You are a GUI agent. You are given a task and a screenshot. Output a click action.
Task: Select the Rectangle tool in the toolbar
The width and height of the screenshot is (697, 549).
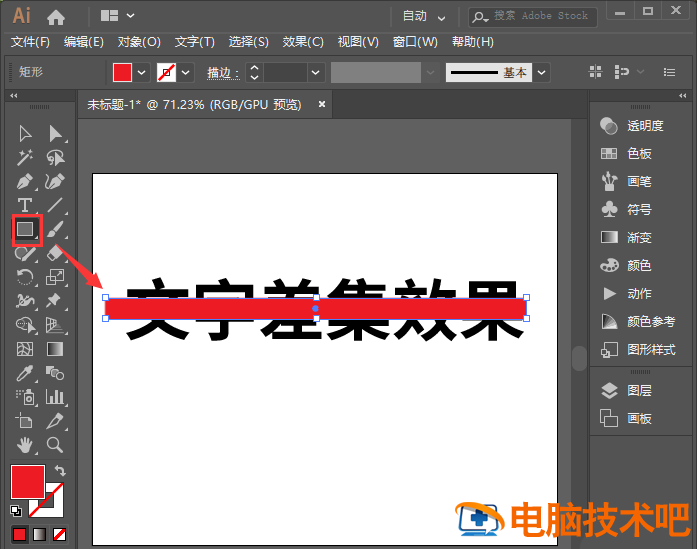point(25,229)
